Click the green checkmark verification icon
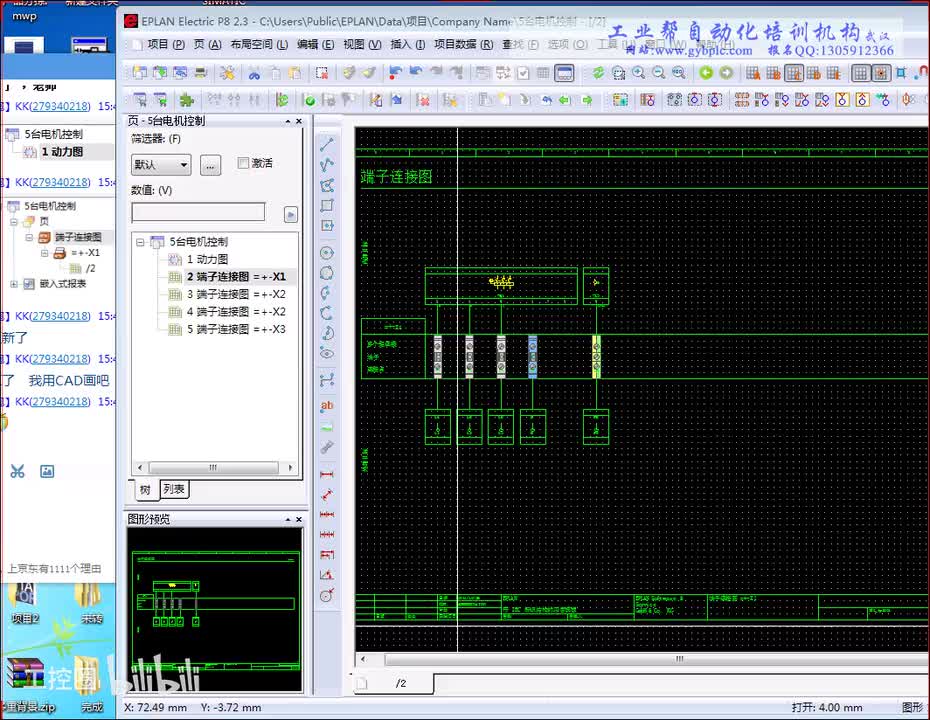The width and height of the screenshot is (930, 720). tap(310, 100)
